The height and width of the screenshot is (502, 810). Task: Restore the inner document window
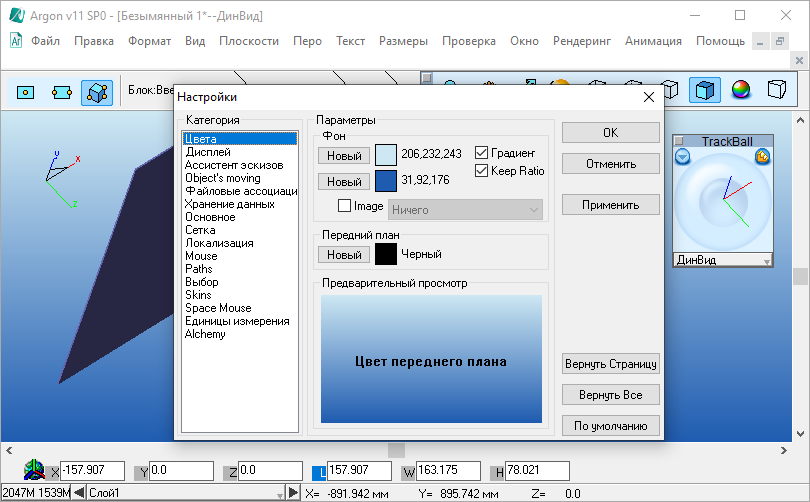(780, 41)
